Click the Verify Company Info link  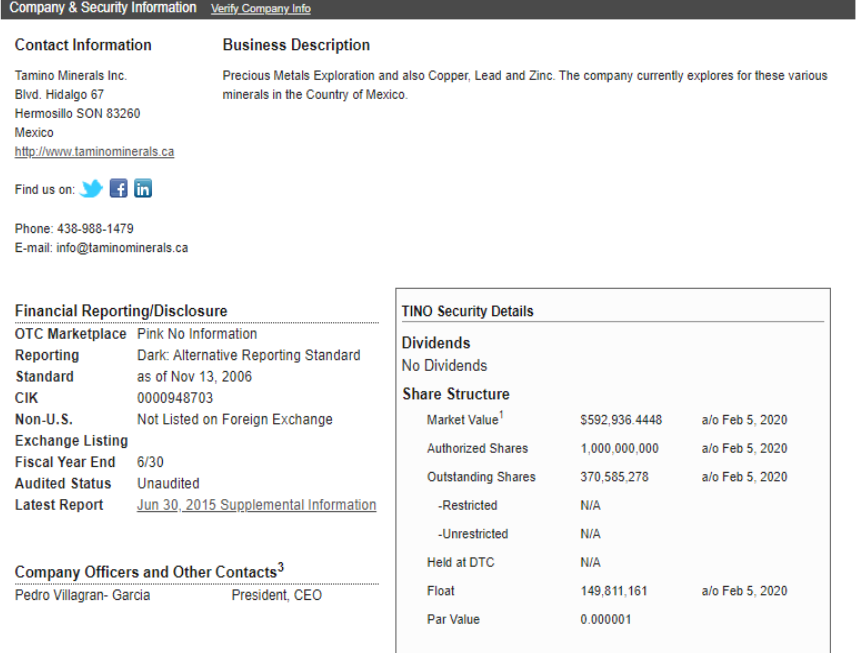coord(260,9)
